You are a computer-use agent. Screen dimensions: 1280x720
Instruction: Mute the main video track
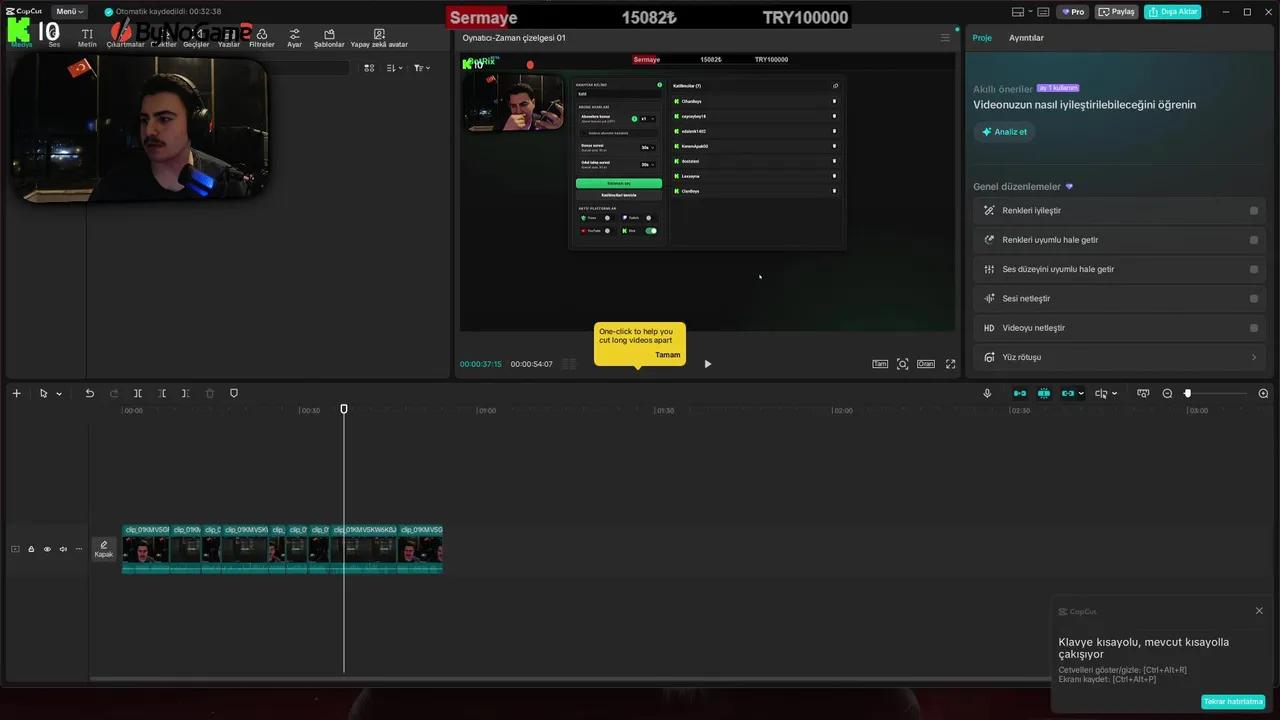63,549
